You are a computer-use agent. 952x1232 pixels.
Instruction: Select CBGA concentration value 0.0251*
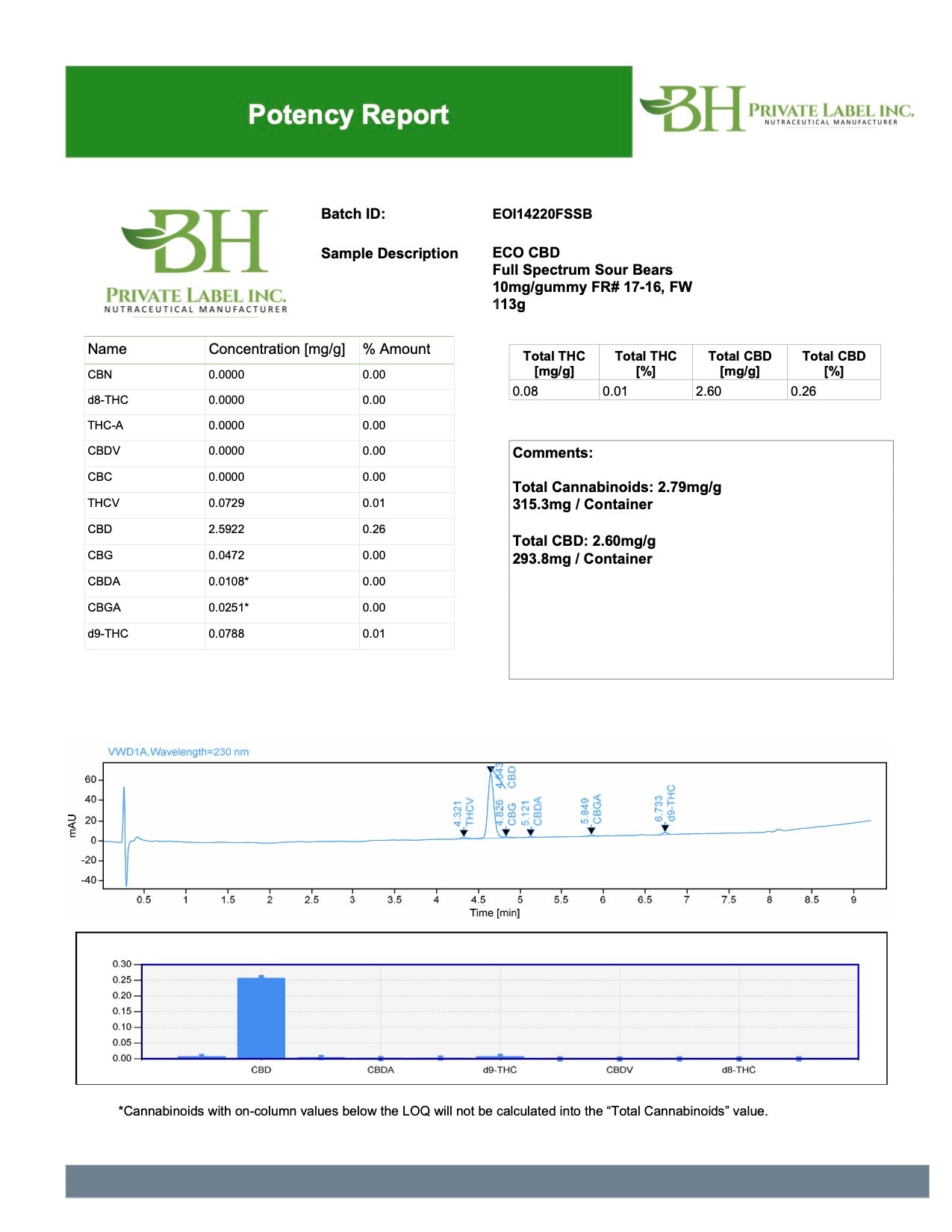(x=228, y=608)
